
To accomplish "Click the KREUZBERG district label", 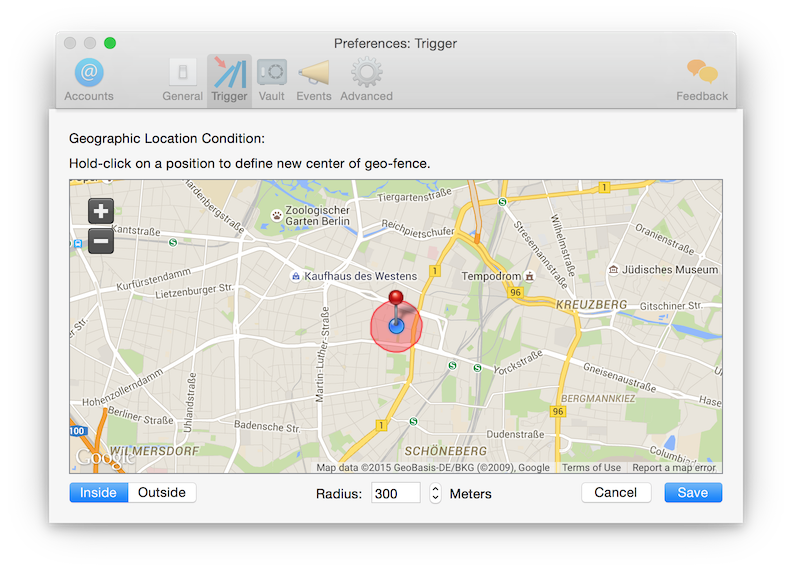I will pos(591,305).
